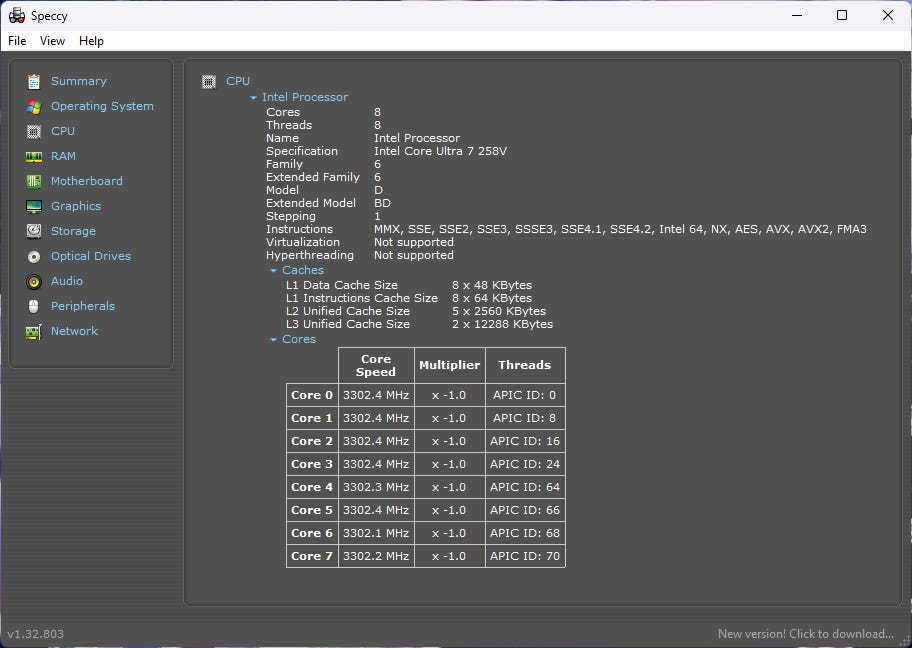Collapse the Caches section arrow

click(x=273, y=270)
